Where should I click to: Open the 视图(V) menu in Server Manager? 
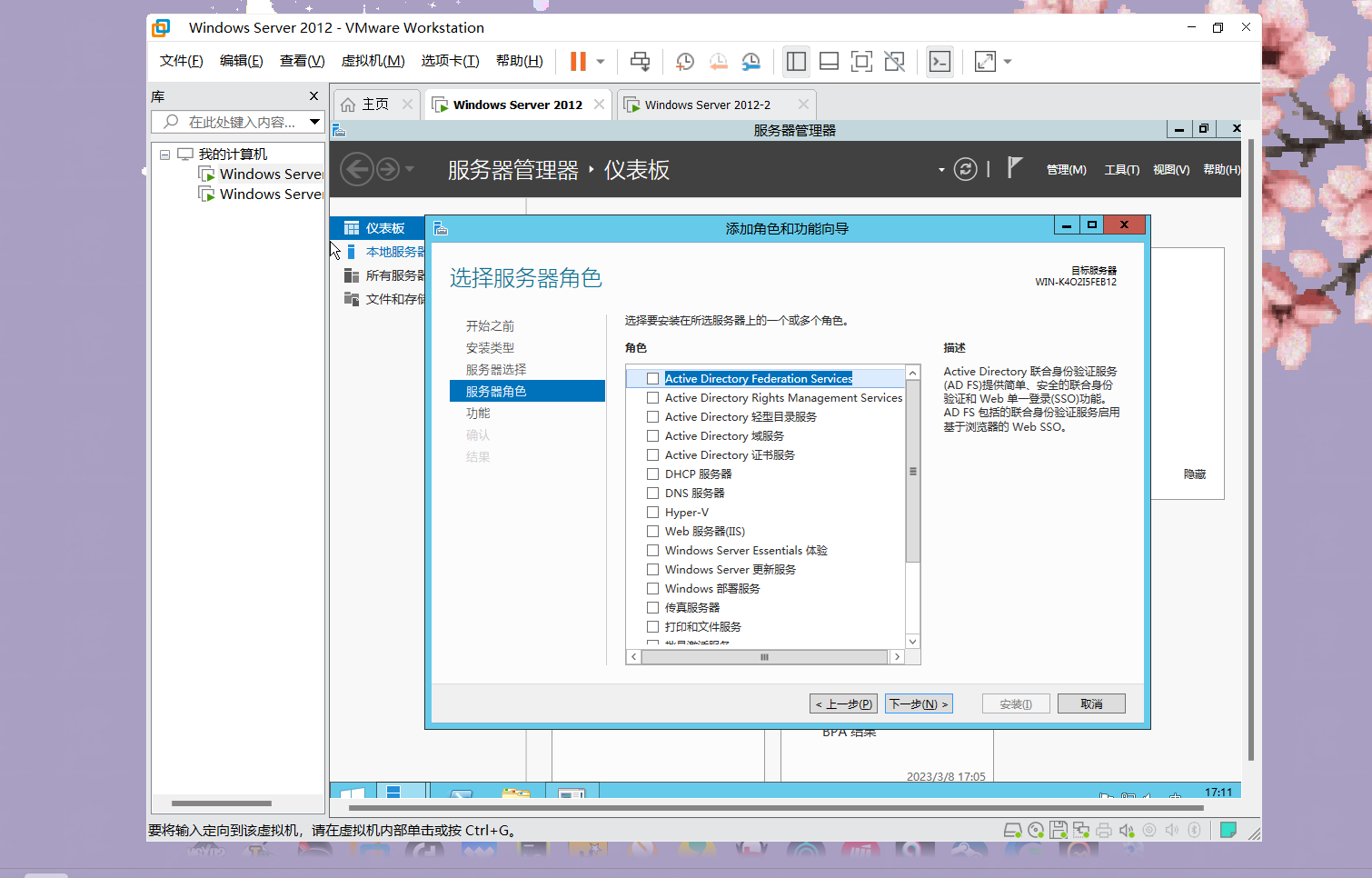[1171, 170]
